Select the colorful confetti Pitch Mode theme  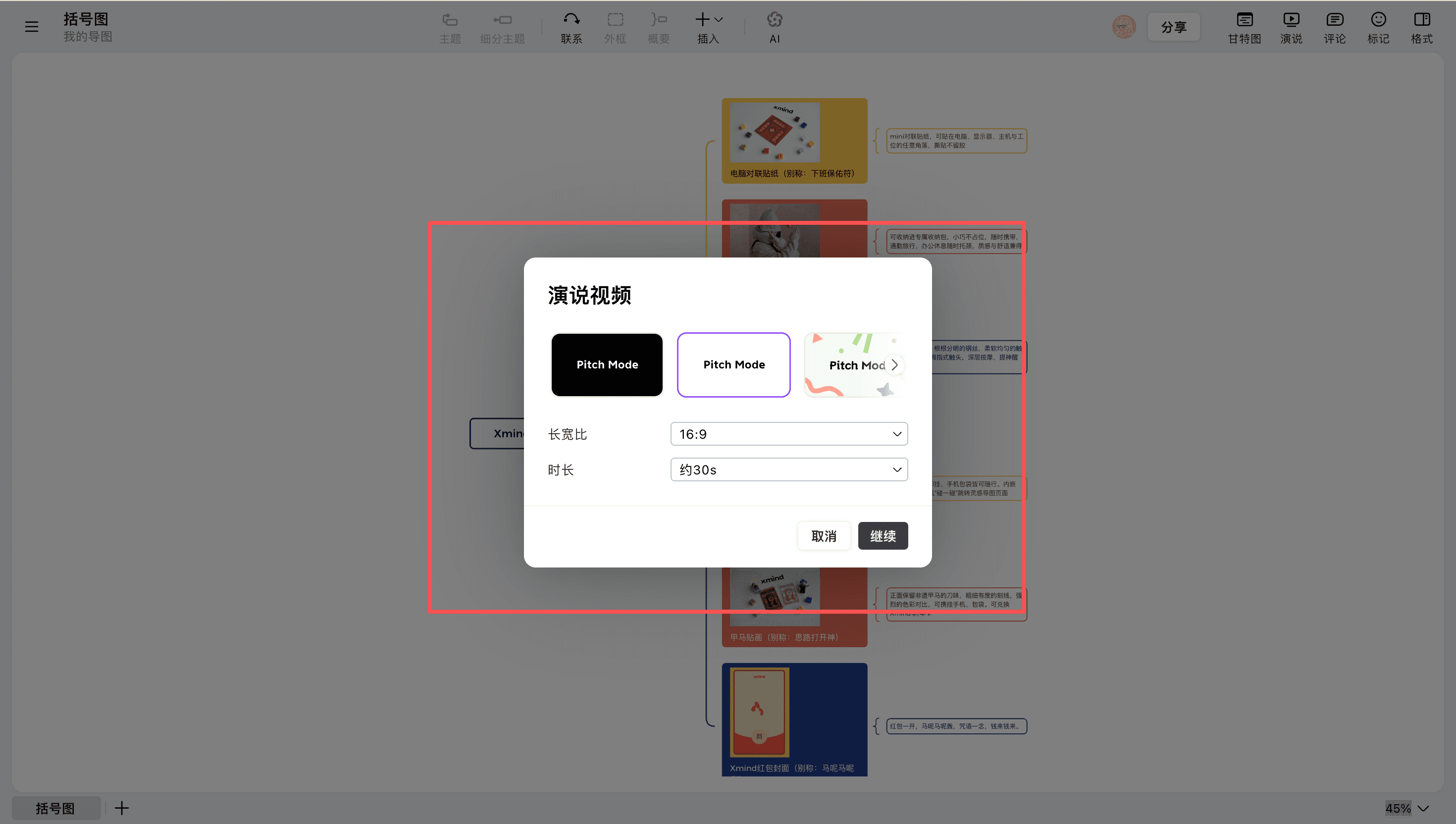click(844, 365)
